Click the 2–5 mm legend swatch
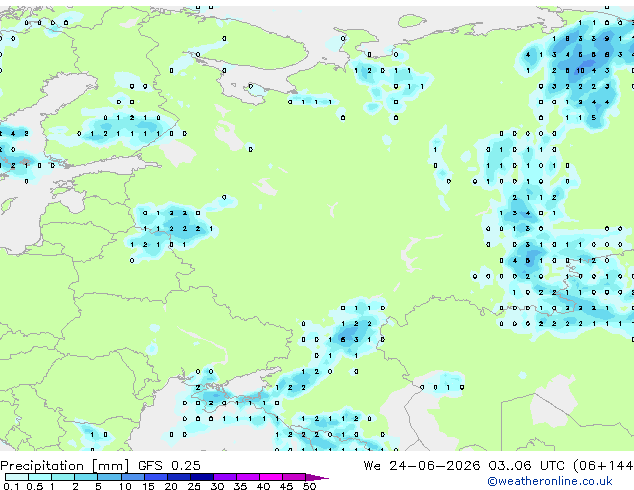Viewport: 634px width, 490px height. [x=86, y=477]
